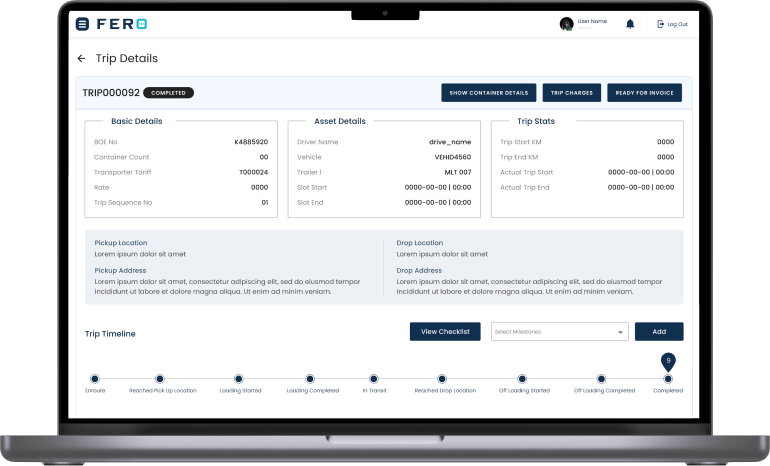Image resolution: width=770 pixels, height=466 pixels.
Task: Mark trip Ready For Invoice
Action: (x=644, y=93)
